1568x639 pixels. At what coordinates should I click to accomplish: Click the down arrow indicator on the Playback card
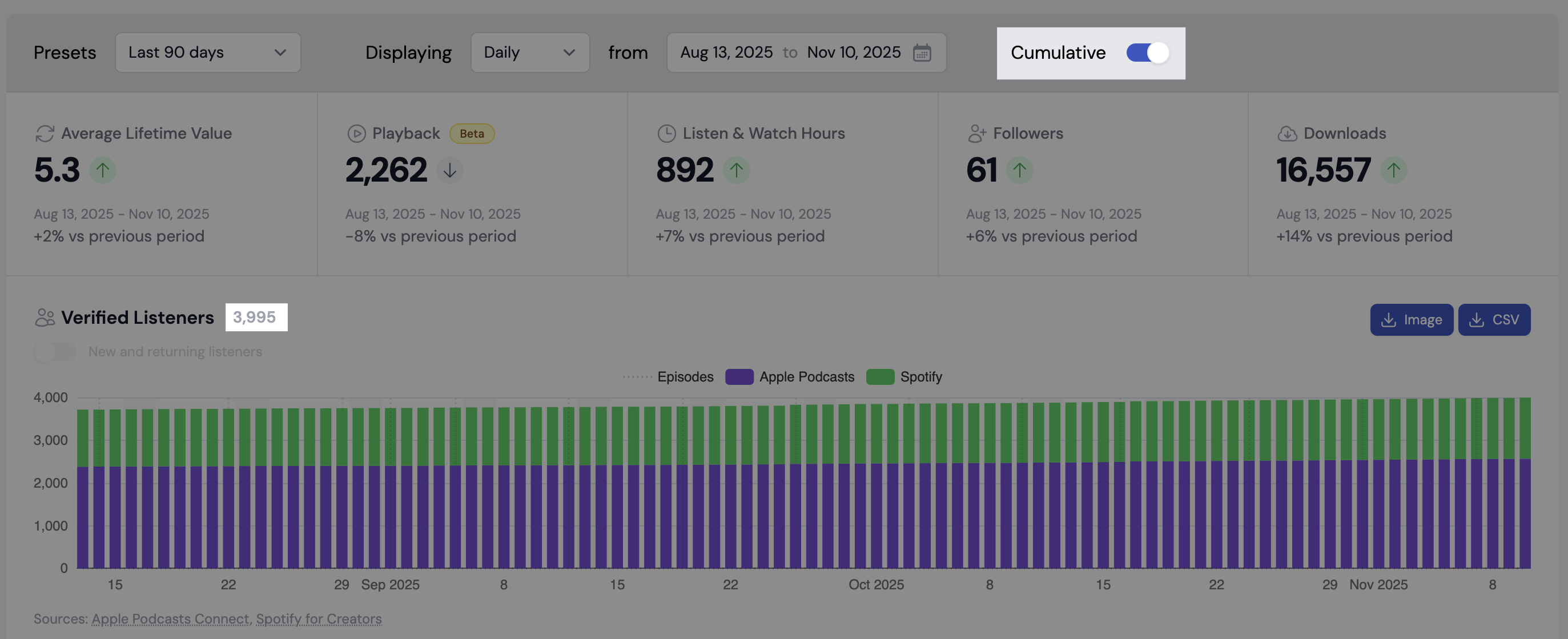click(x=450, y=171)
